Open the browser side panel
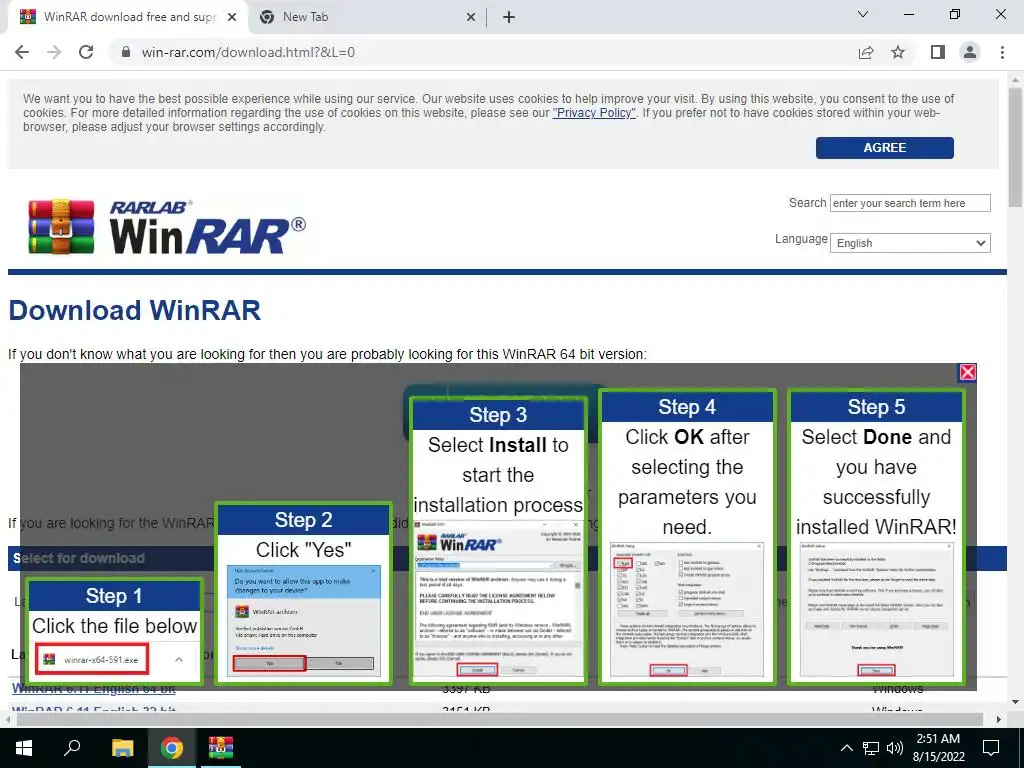1024x768 pixels. click(938, 52)
